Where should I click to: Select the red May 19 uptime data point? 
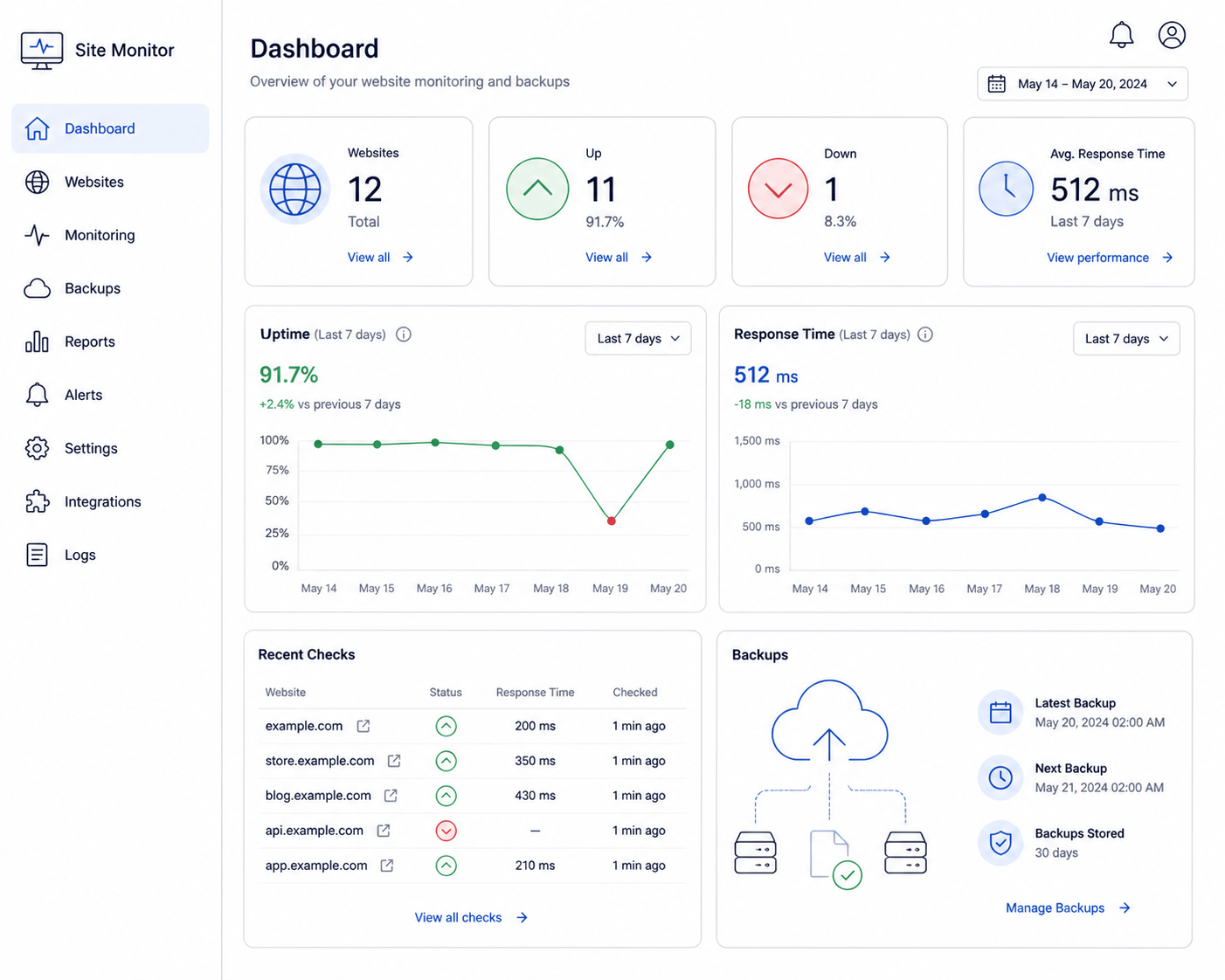[x=612, y=521]
